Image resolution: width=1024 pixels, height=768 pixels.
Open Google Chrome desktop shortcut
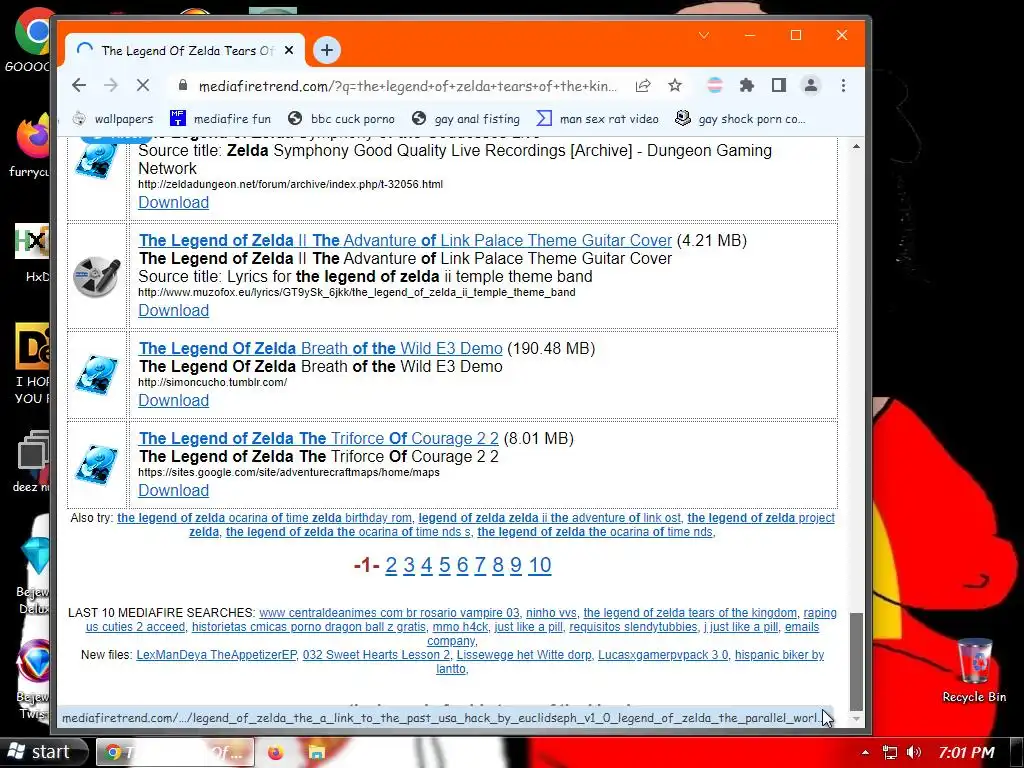[33, 40]
